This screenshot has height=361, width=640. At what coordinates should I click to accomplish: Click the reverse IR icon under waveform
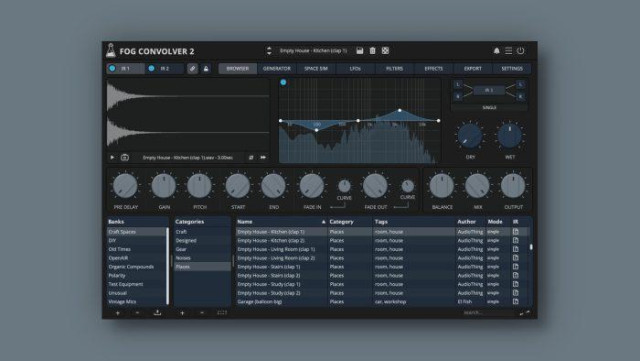[251, 157]
